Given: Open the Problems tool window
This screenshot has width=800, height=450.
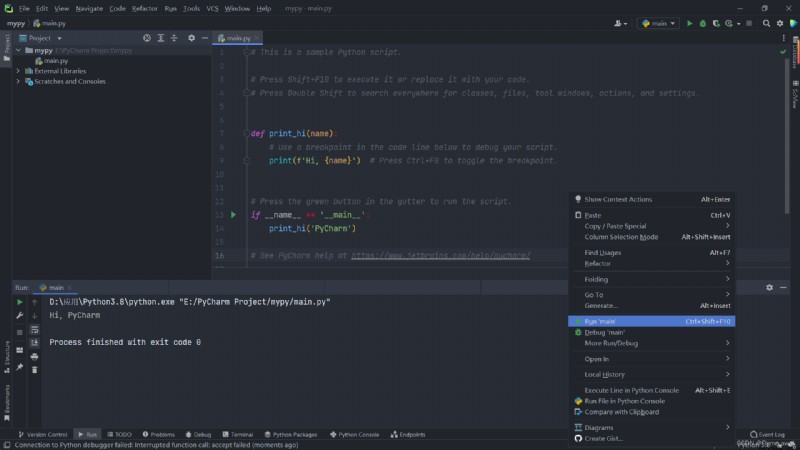Looking at the screenshot, I should click(159, 435).
